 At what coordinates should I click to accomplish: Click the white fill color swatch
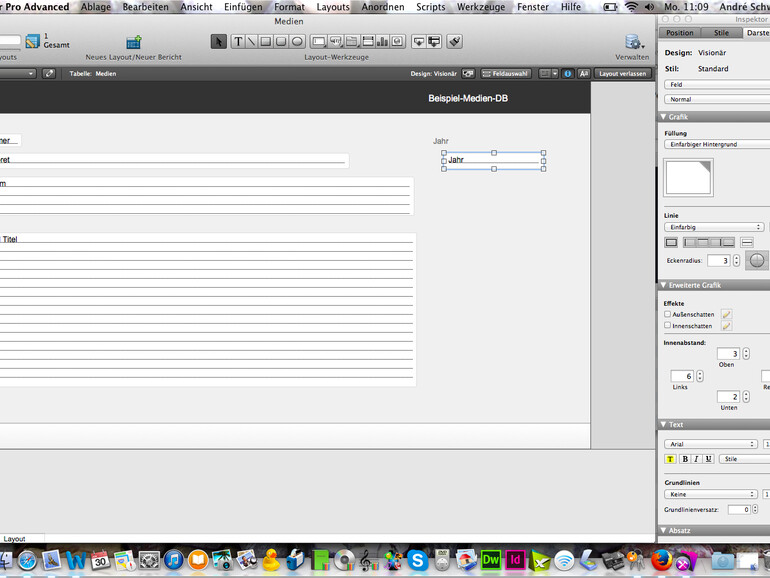688,177
